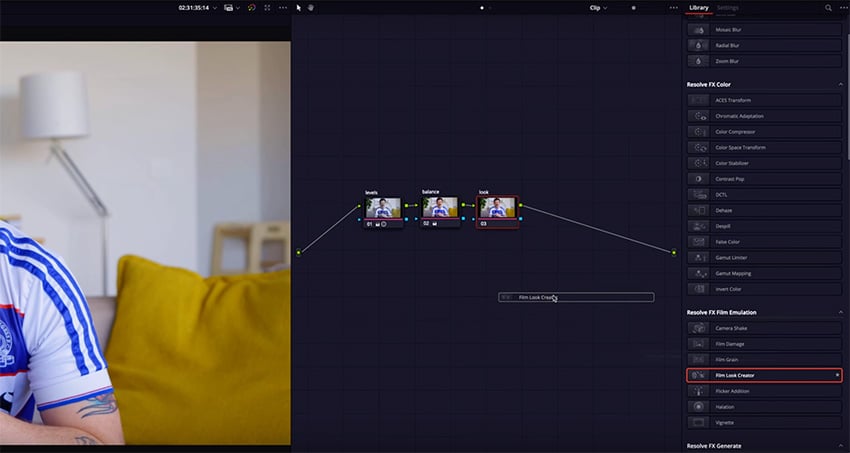Image resolution: width=850 pixels, height=453 pixels.
Task: Click the ACES Transform effect icon
Action: click(x=698, y=100)
